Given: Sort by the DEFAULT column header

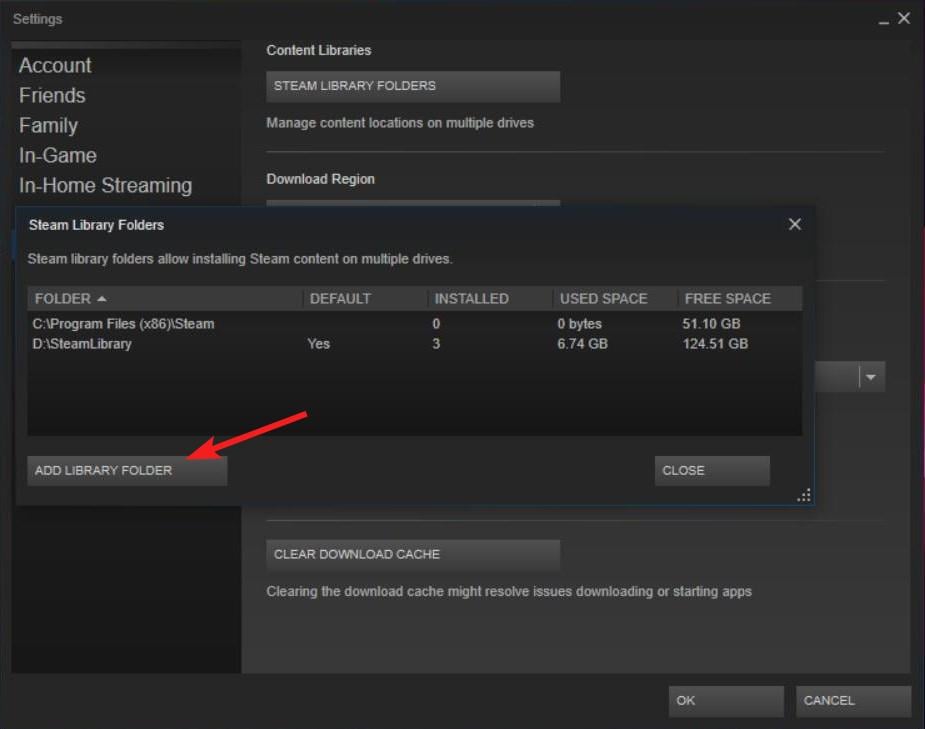Looking at the screenshot, I should (365, 298).
